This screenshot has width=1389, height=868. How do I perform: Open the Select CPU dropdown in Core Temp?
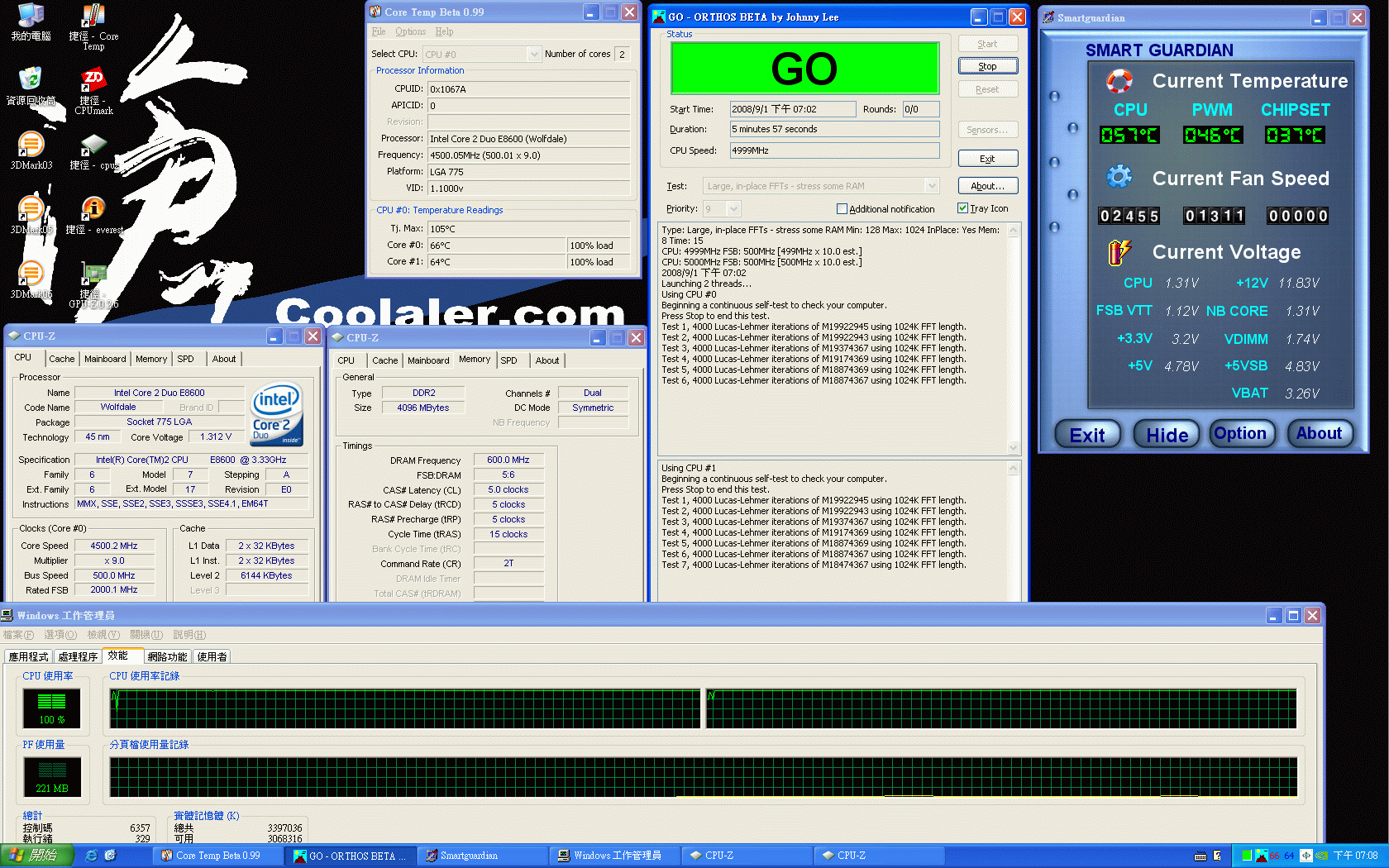pos(532,54)
